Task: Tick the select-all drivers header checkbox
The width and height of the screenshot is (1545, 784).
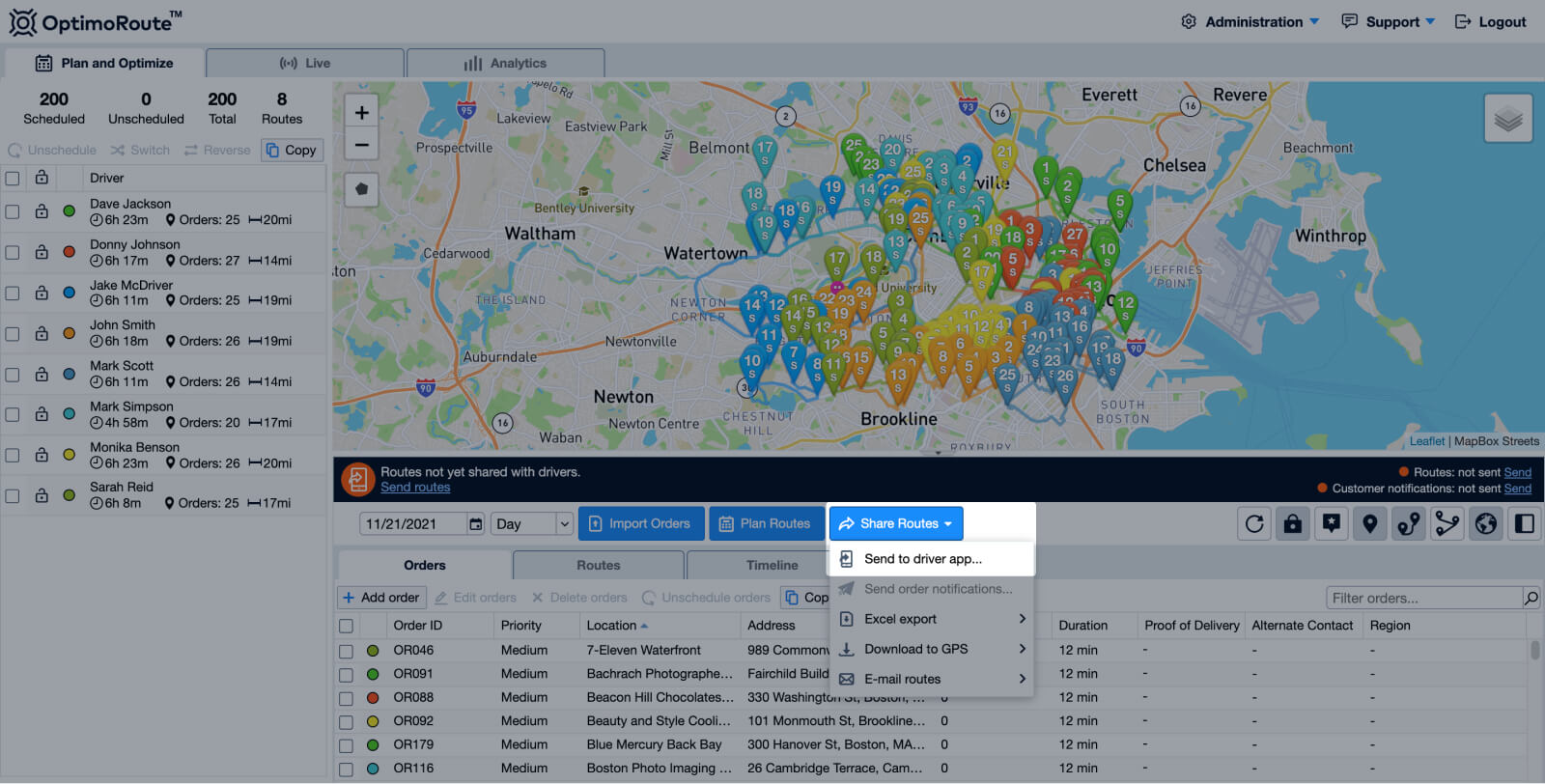Action: coord(13,179)
